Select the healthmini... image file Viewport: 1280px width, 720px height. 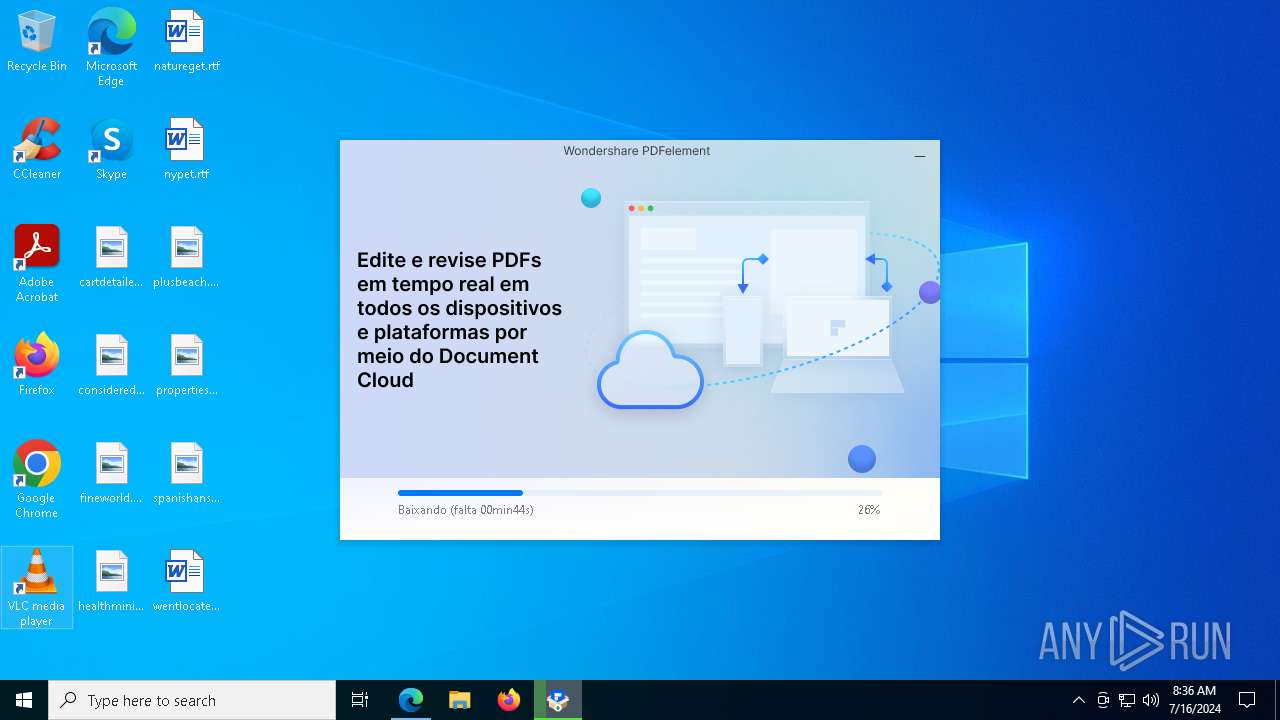click(x=111, y=582)
